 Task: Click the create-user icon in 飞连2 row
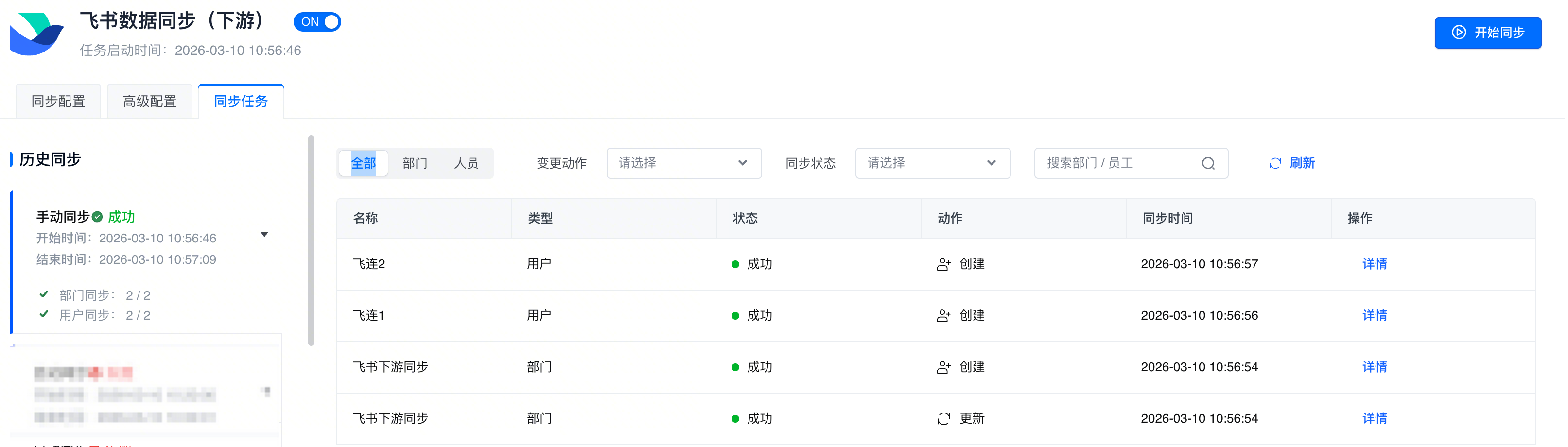(x=943, y=264)
